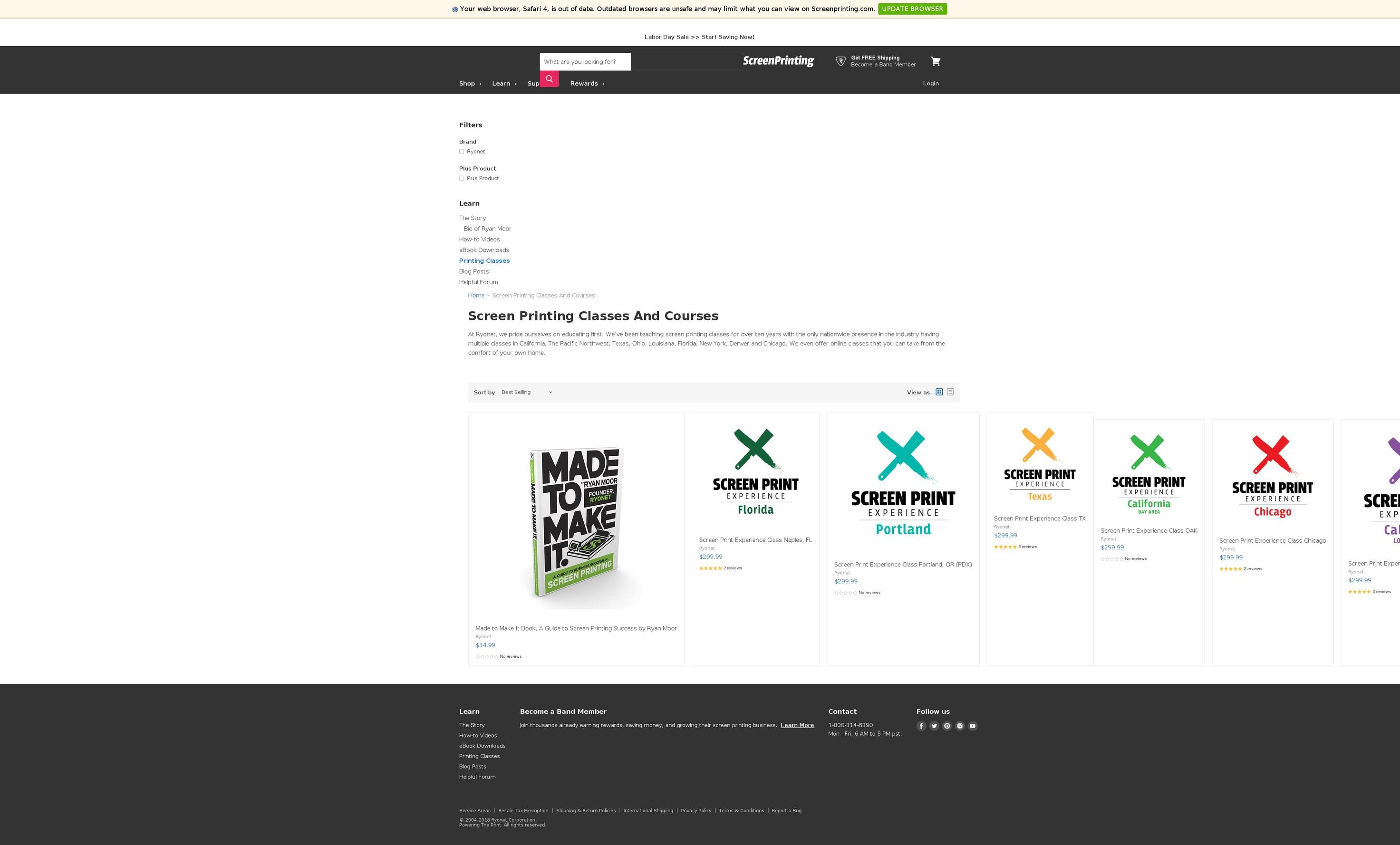Click the Home breadcrumb link

coord(476,295)
